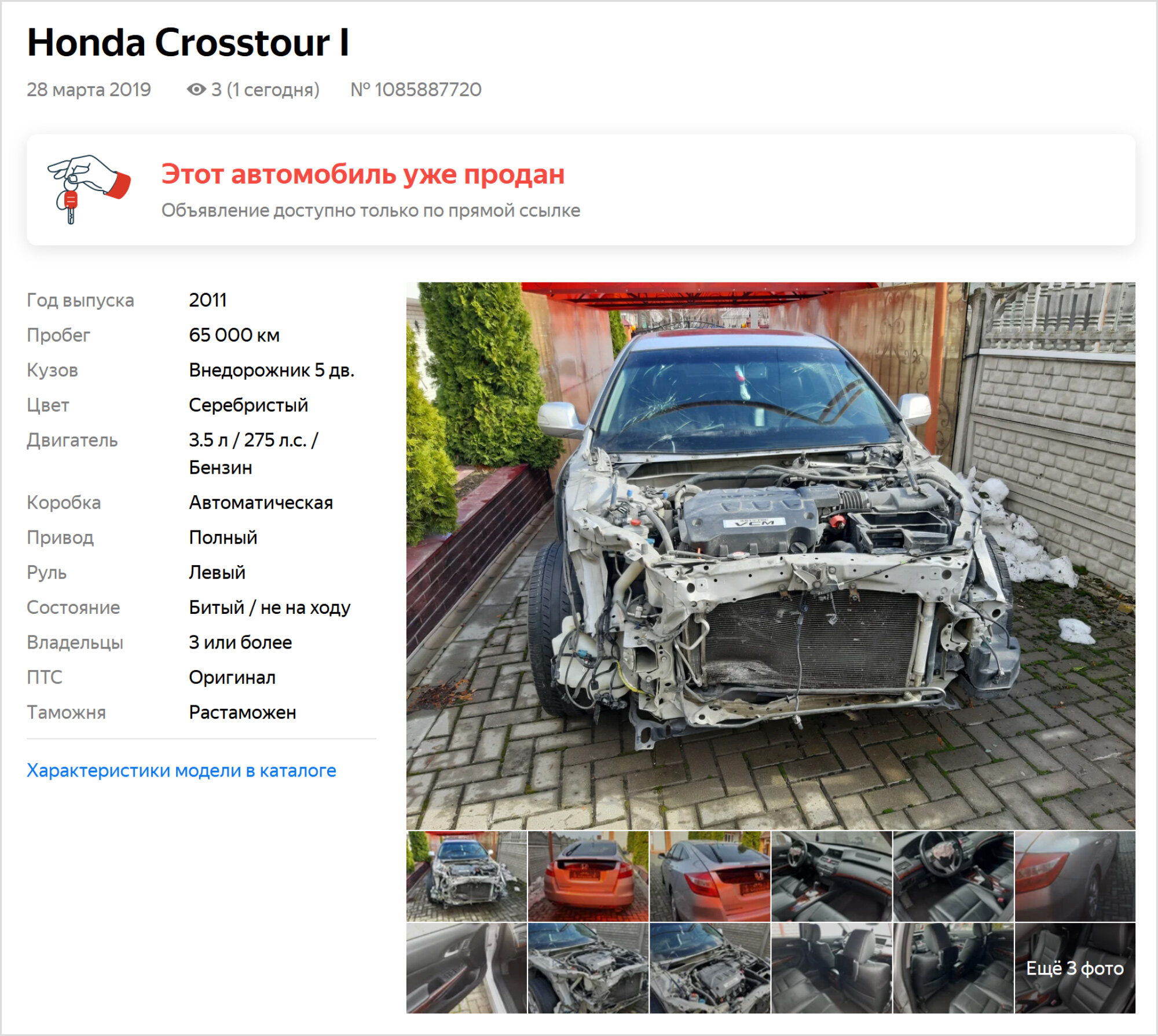Select second-row left engine bay thumbnail
Screen dimensions: 1158x1036
click(588, 968)
